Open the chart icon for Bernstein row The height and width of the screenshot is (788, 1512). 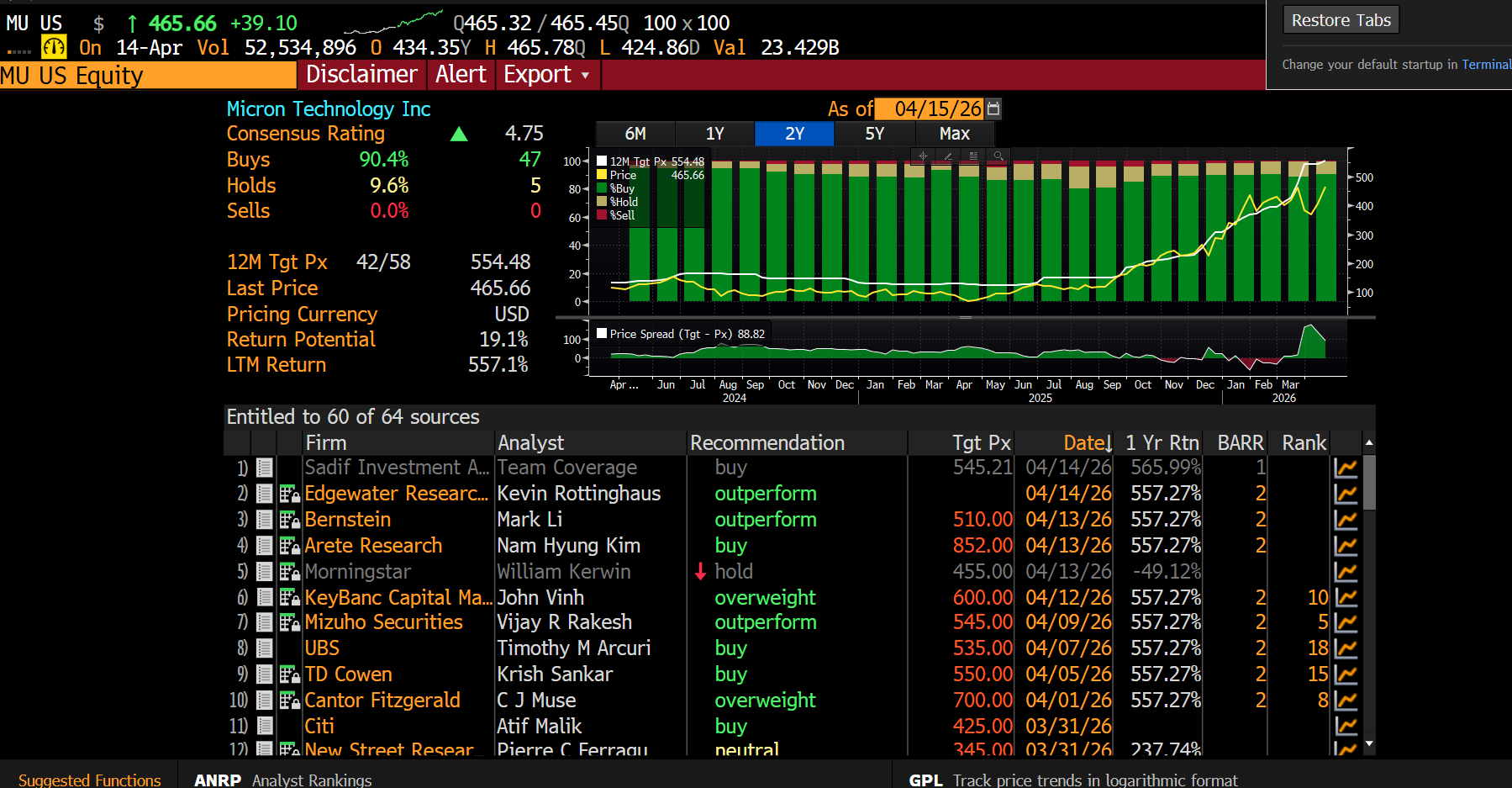[1346, 520]
